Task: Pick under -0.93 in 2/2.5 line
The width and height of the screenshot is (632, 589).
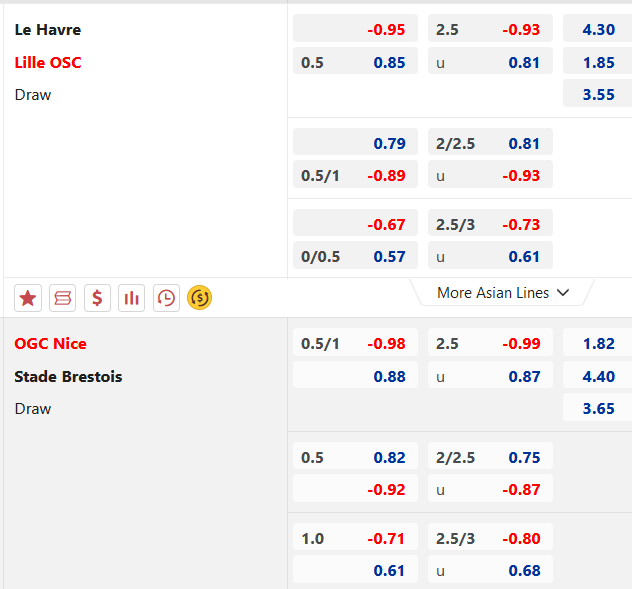Action: 490,174
